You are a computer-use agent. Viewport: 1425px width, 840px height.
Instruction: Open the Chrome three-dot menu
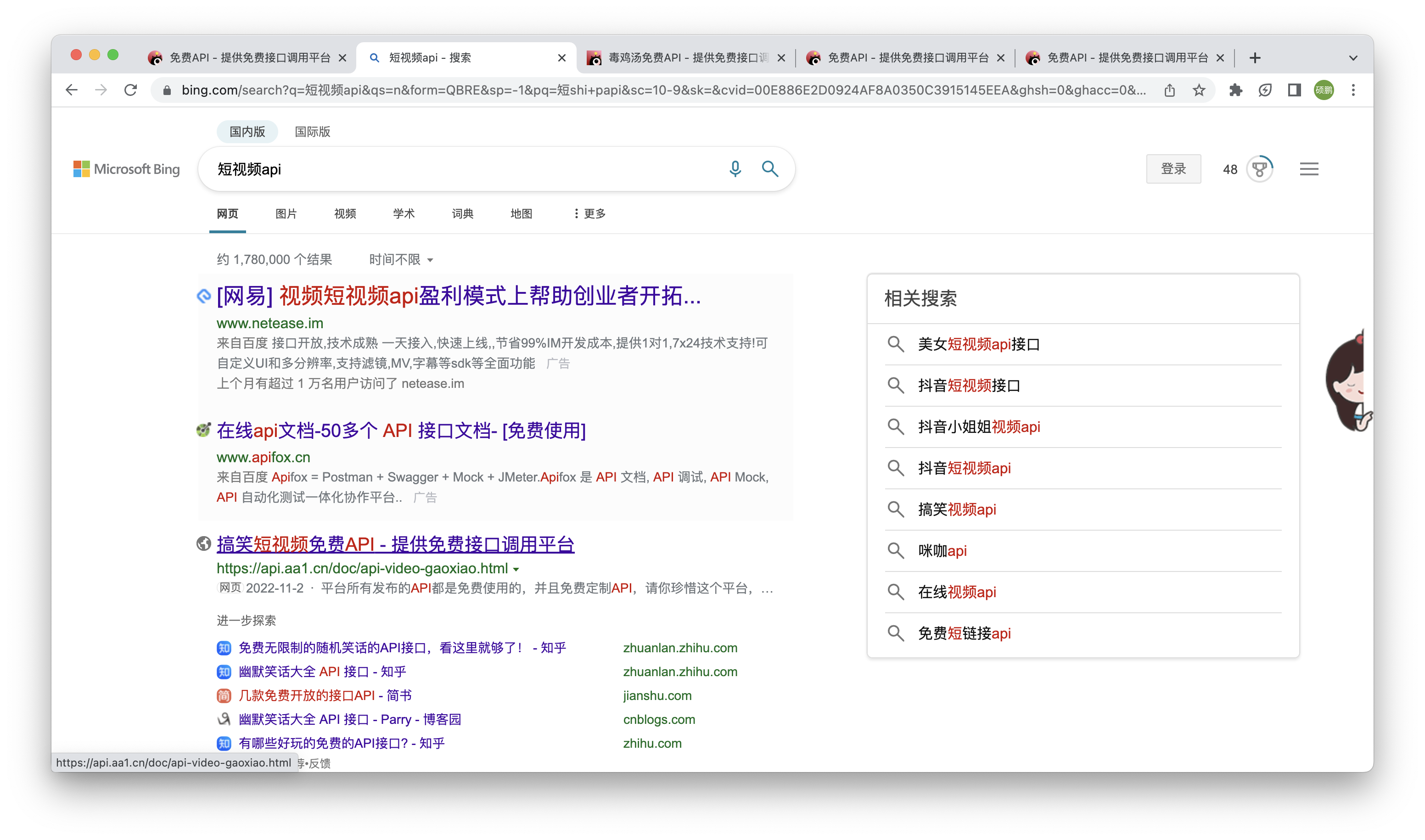click(x=1354, y=90)
